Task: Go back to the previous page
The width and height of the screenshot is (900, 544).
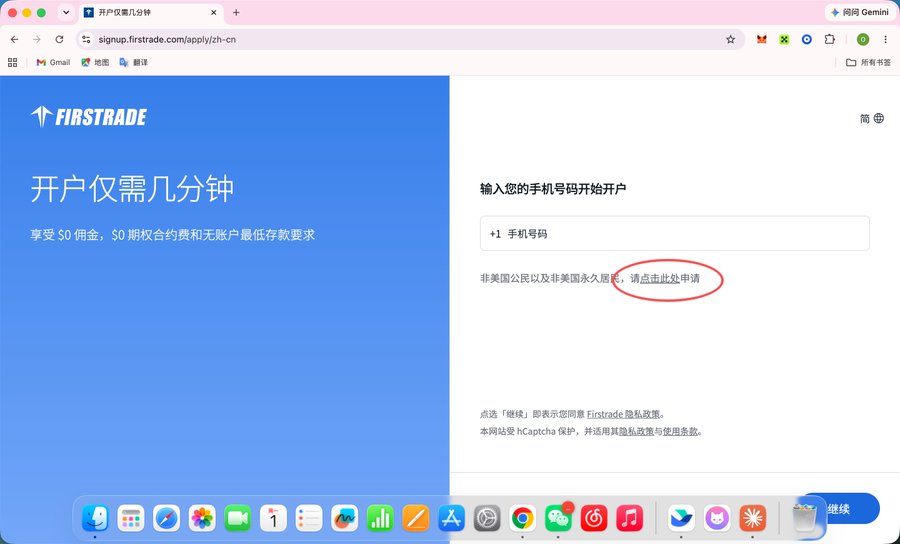Action: 14,40
